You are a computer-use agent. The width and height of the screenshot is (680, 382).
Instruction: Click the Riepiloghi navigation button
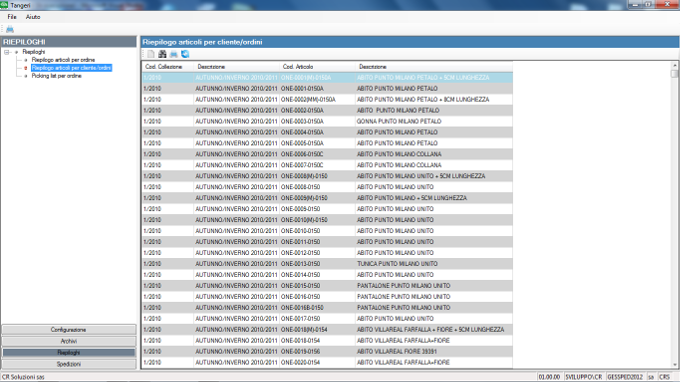(69, 353)
